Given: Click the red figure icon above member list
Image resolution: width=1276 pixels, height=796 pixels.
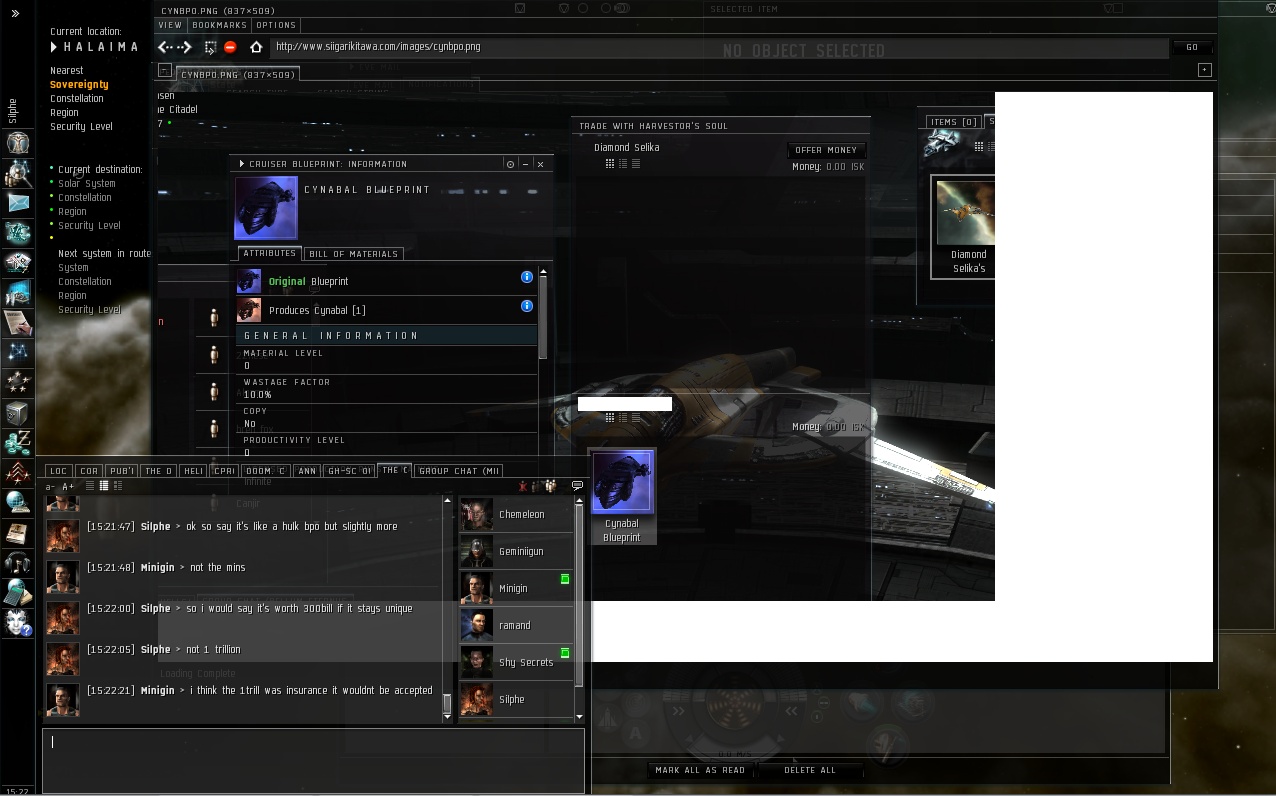Looking at the screenshot, I should click(523, 486).
